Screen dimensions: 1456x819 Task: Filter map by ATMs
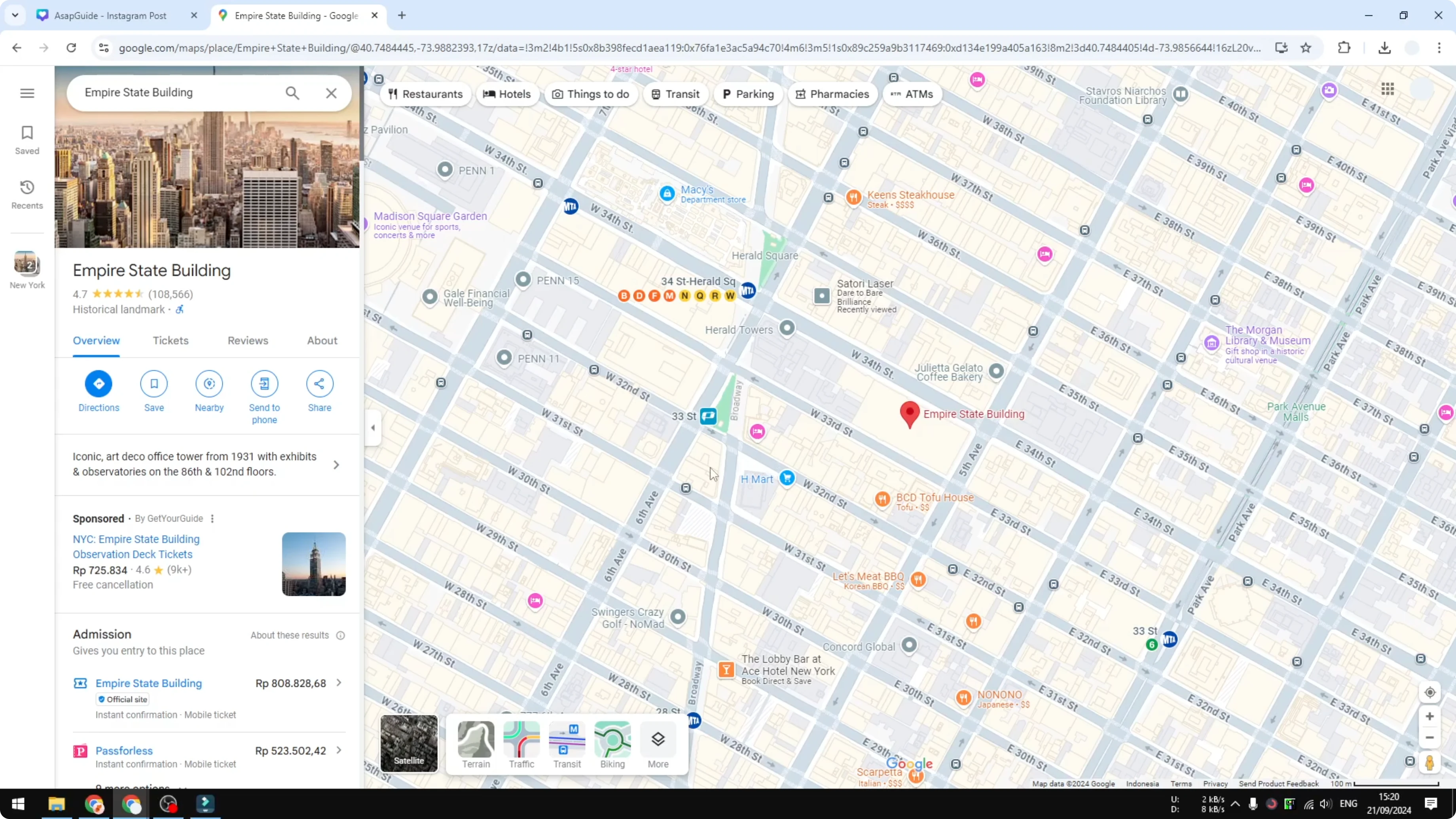pyautogui.click(x=912, y=95)
